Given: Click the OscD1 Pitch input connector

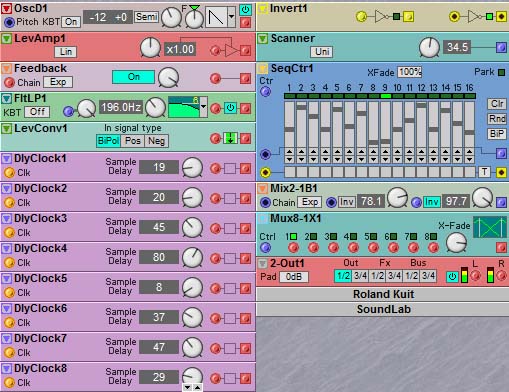Looking at the screenshot, I should [x=9, y=22].
